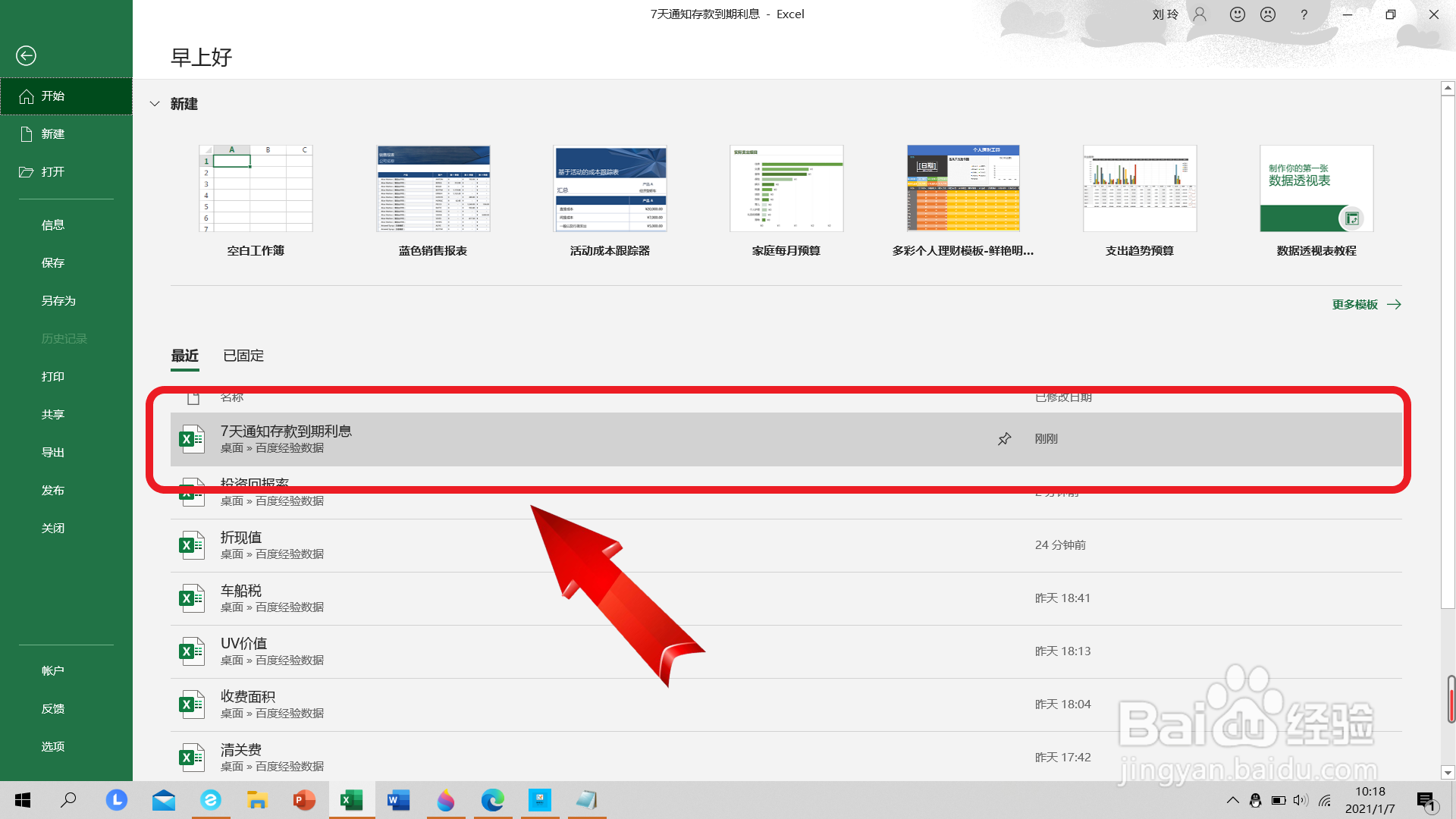Click the Excel file icon for 车船税
1456x819 pixels.
coord(192,598)
